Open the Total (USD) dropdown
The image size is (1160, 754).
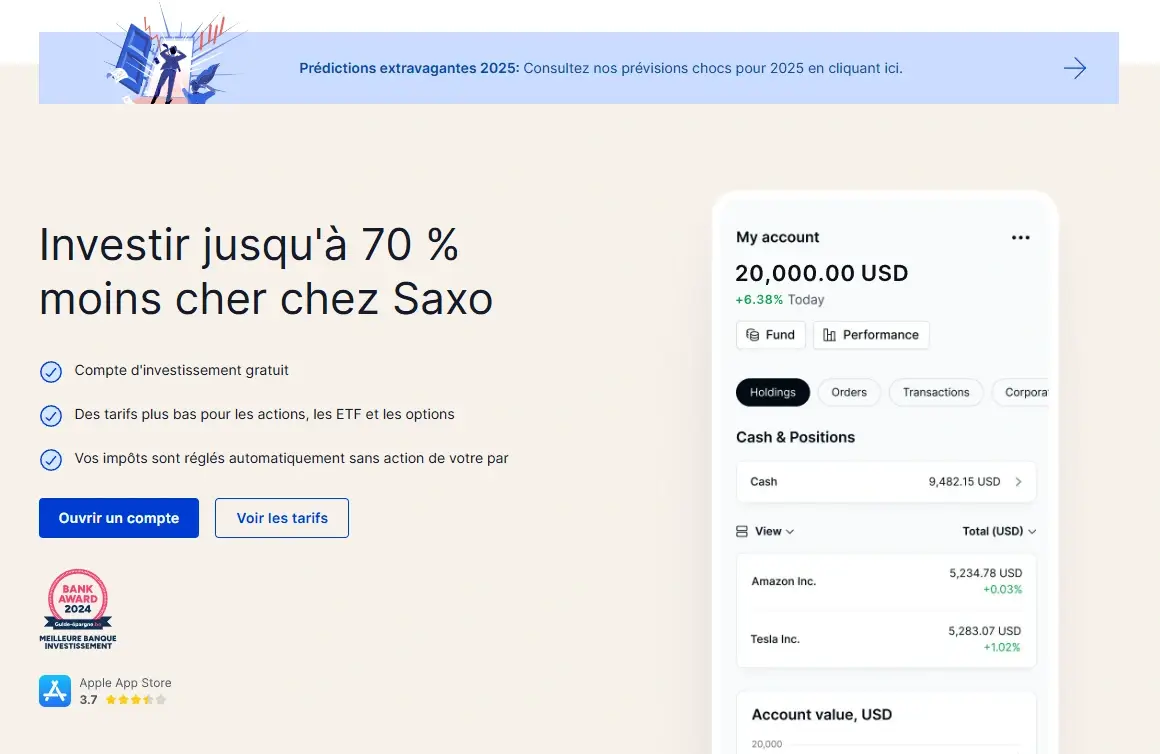click(999, 531)
